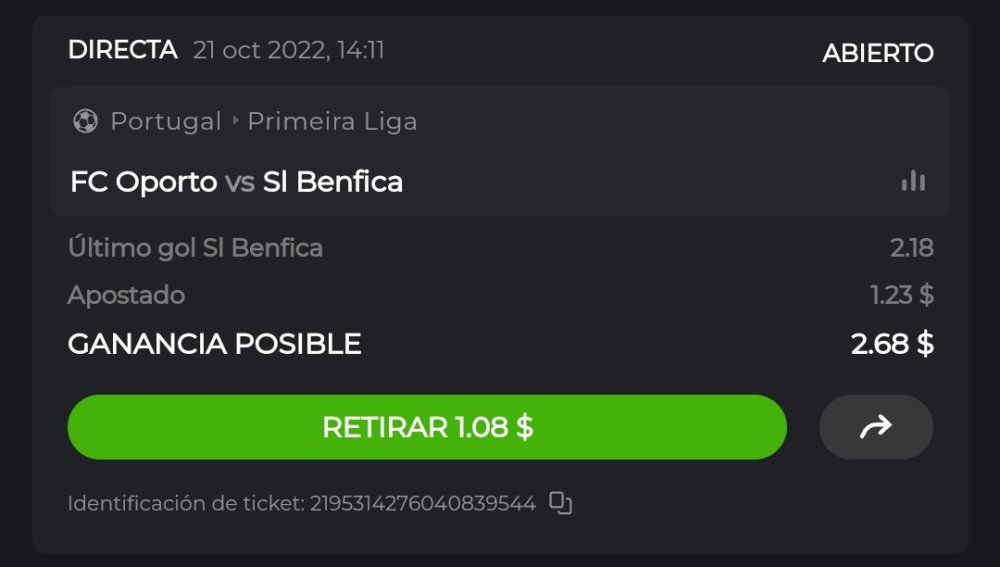Image resolution: width=1000 pixels, height=567 pixels.
Task: Click the Apostado label
Action: pyautogui.click(x=126, y=295)
